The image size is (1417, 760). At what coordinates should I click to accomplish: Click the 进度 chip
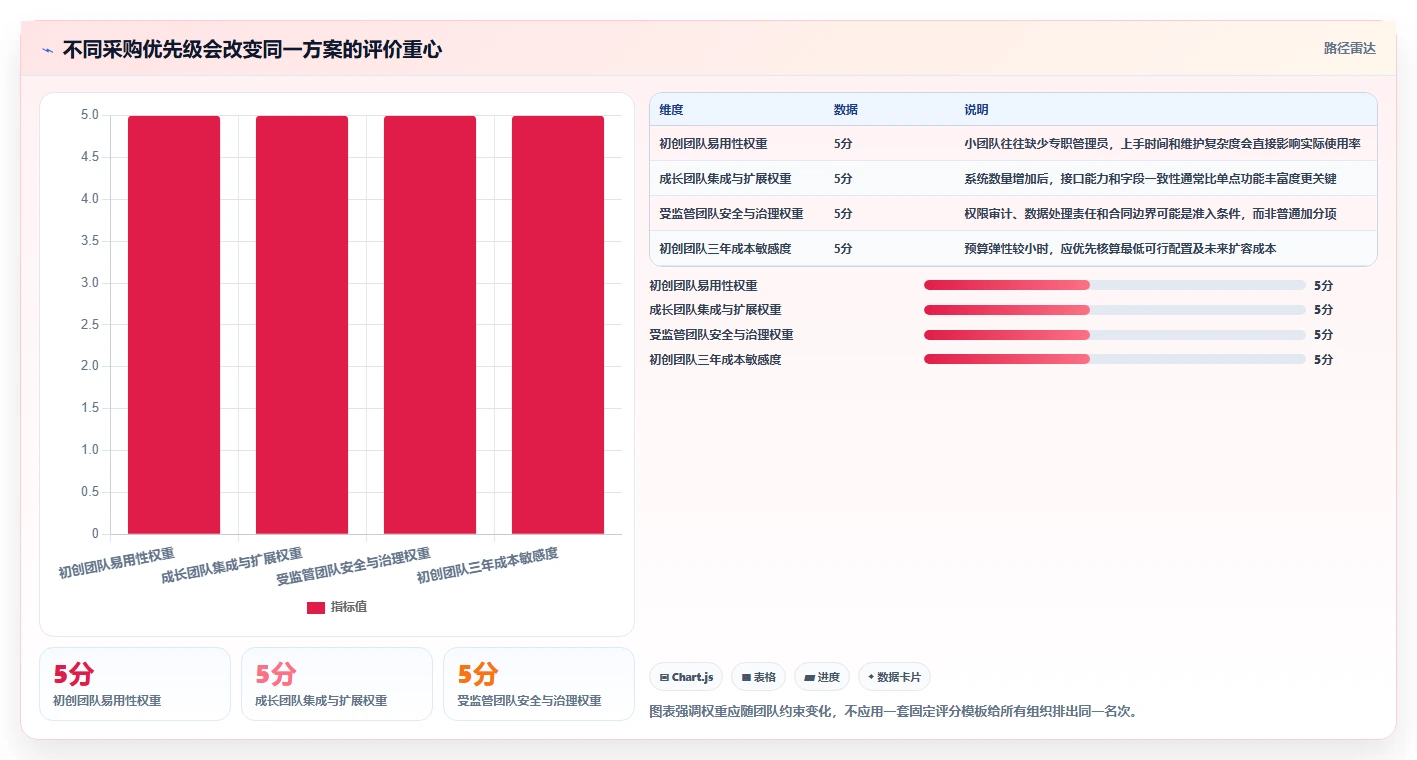point(822,677)
